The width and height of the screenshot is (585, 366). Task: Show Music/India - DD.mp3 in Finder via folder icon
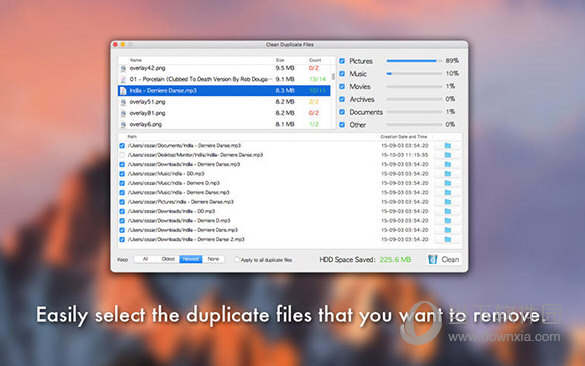click(x=448, y=173)
